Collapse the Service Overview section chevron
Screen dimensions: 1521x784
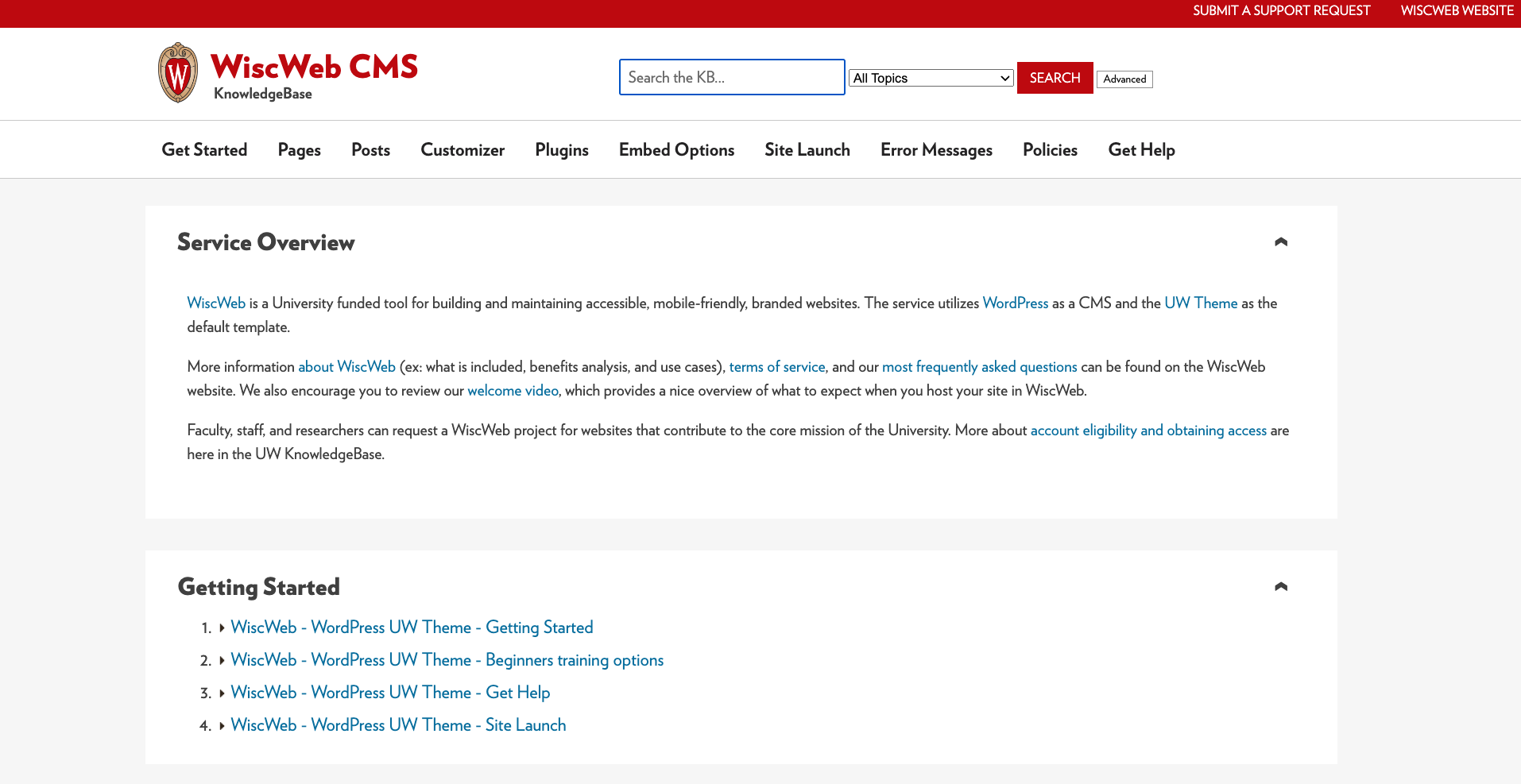tap(1280, 241)
